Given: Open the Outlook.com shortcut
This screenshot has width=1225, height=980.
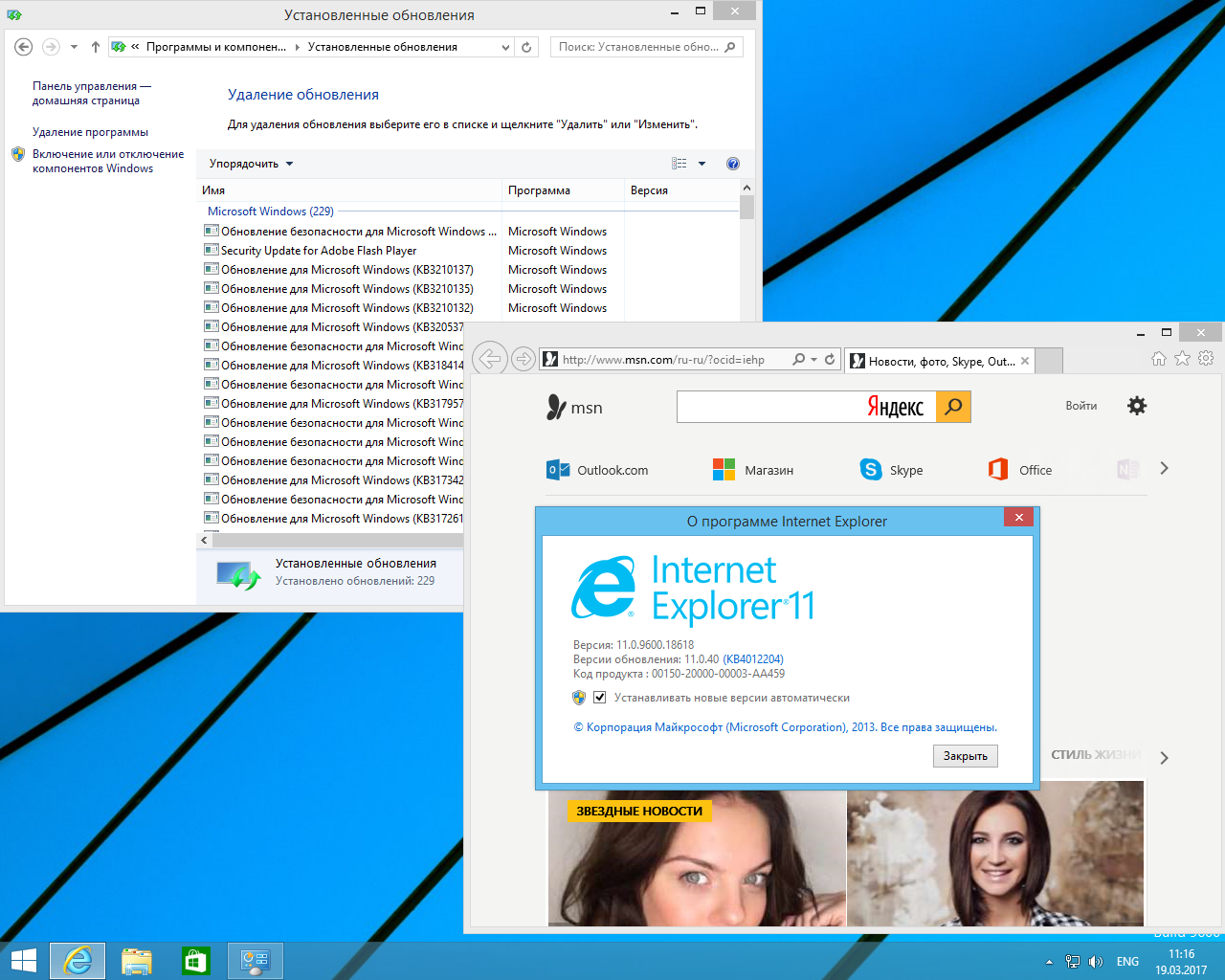Looking at the screenshot, I should pos(597,470).
